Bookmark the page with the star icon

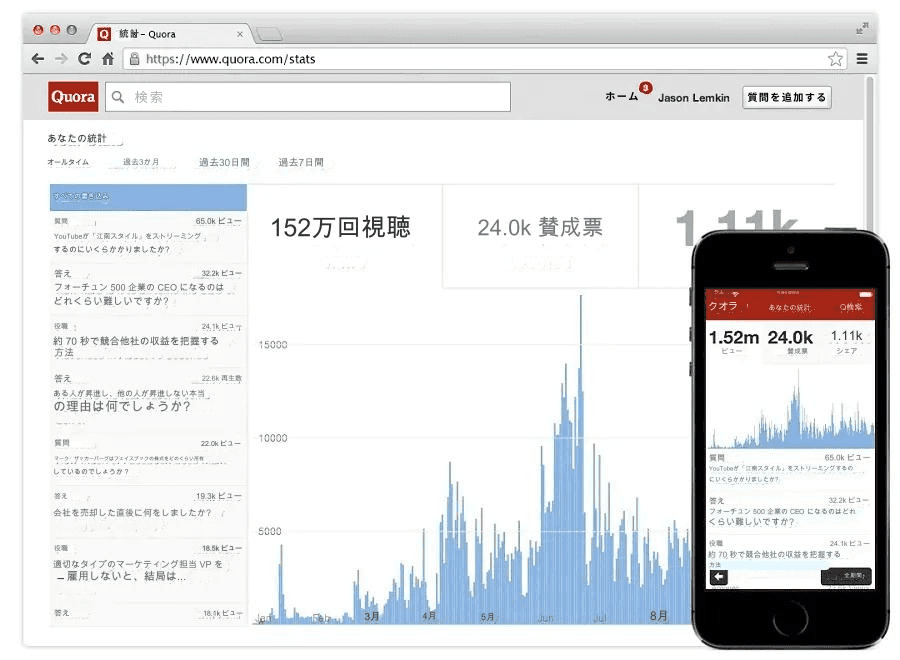tap(835, 59)
